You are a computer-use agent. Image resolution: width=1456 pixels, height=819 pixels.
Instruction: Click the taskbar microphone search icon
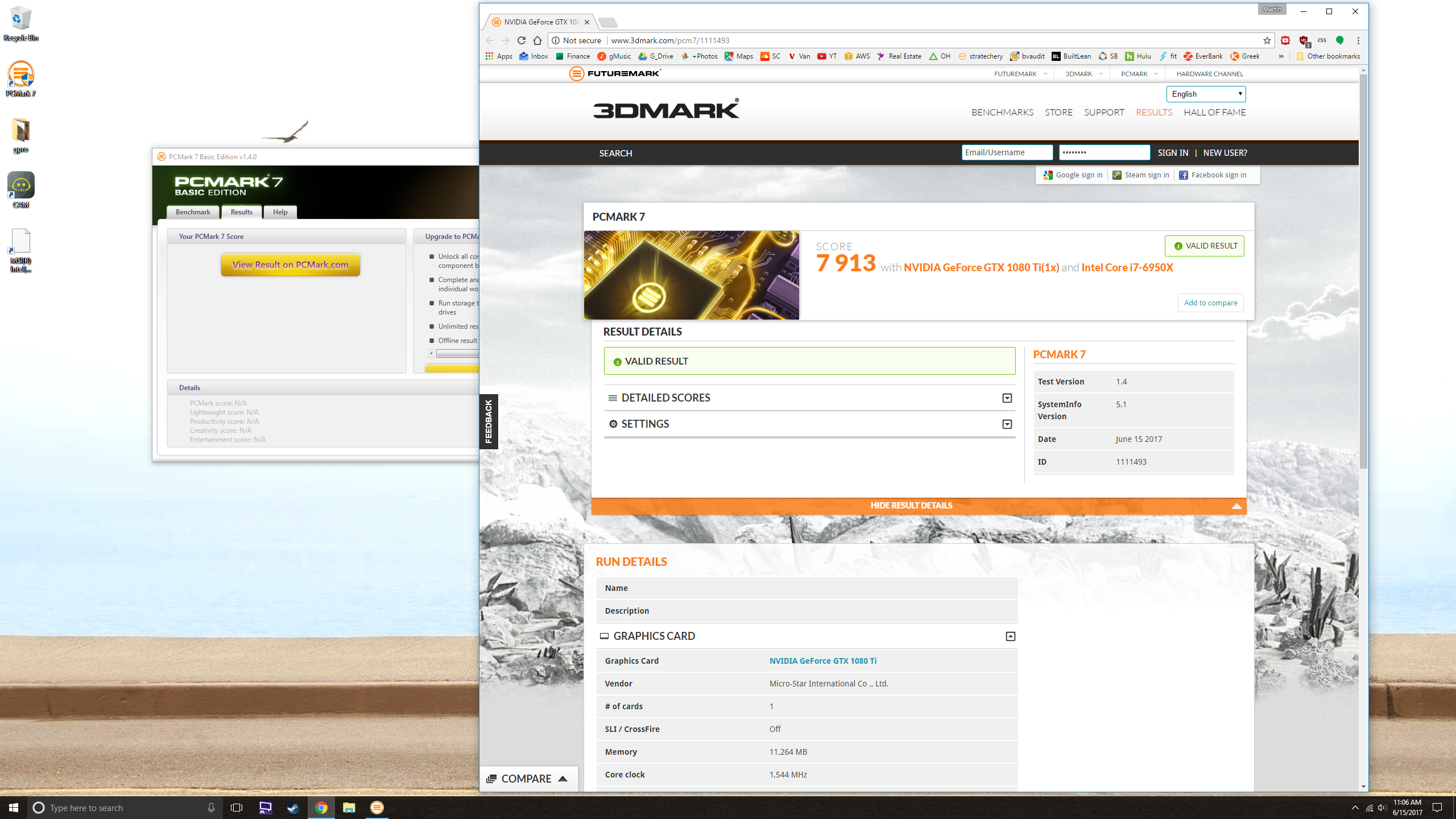211,808
